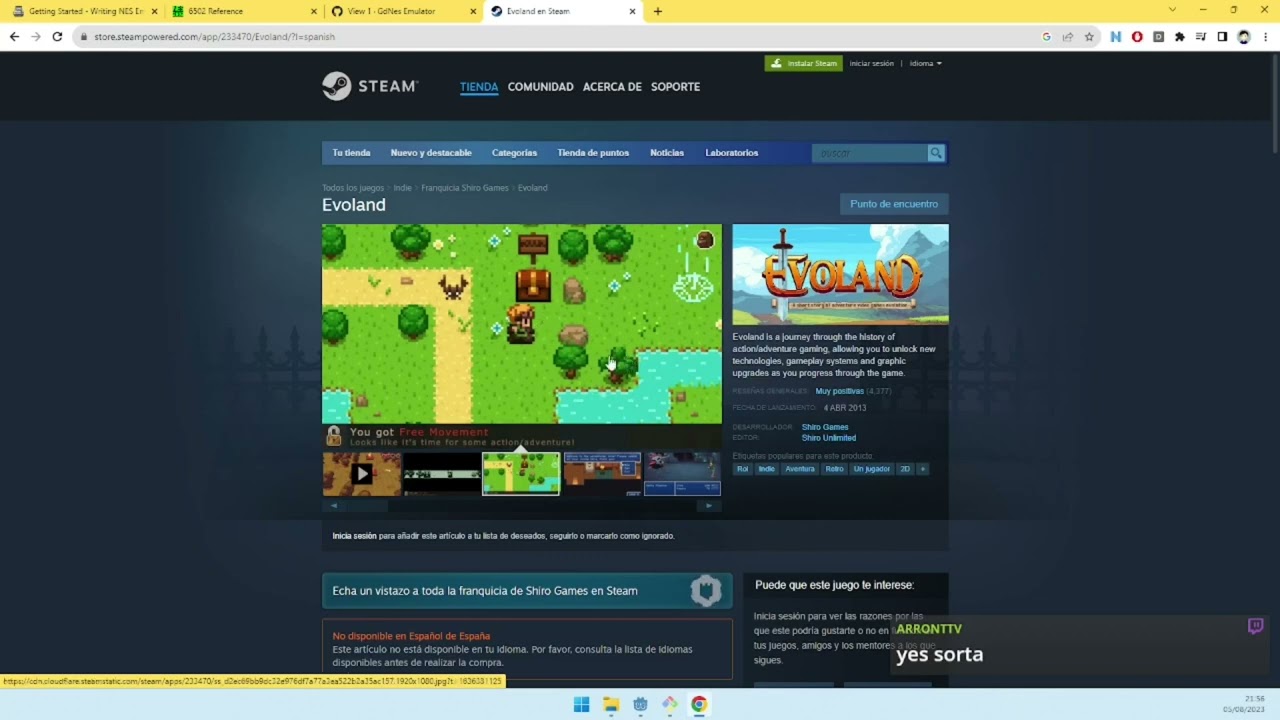The height and width of the screenshot is (720, 1280).
Task: Open the SOPORTE page
Action: [x=675, y=87]
